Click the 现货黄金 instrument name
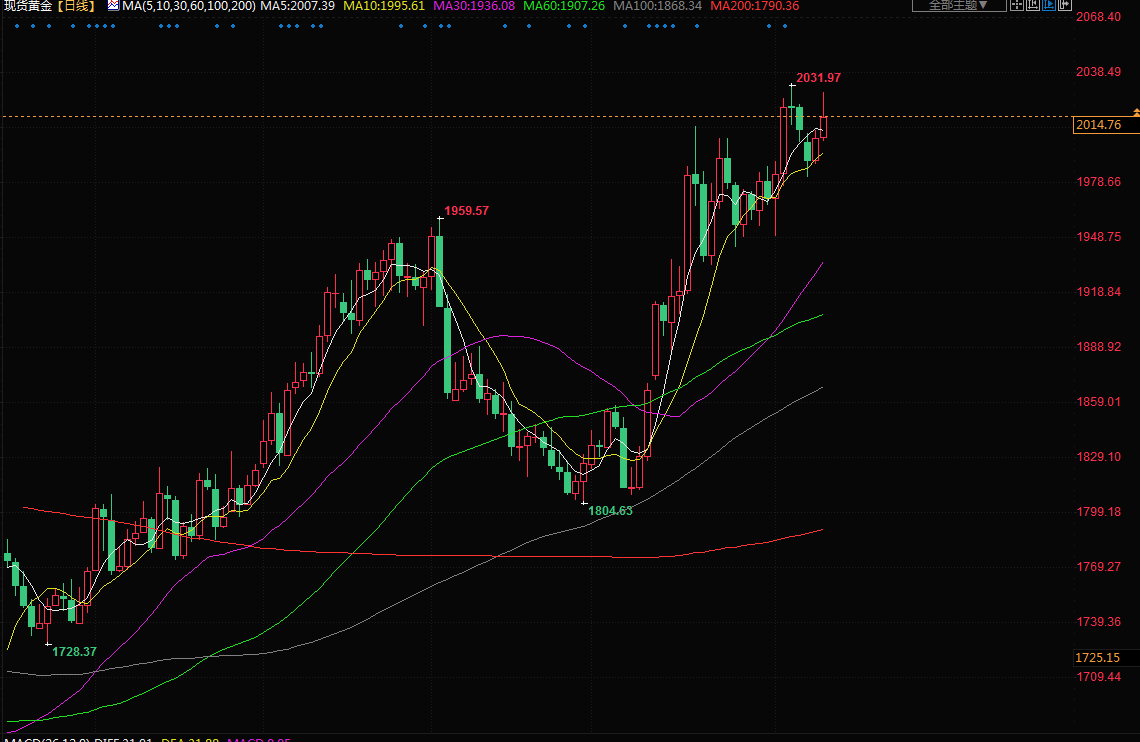1140x742 pixels. pos(27,6)
